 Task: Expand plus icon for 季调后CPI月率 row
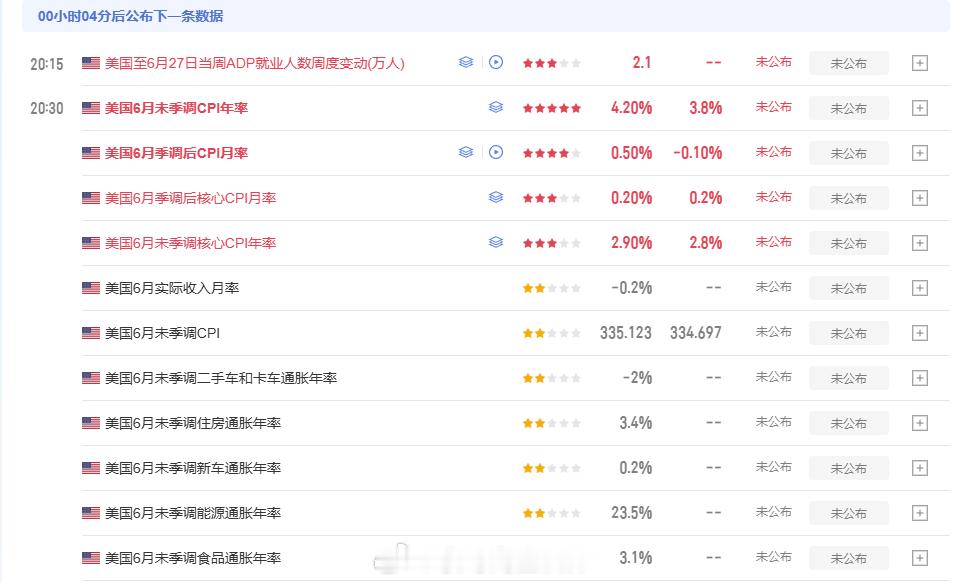(920, 153)
